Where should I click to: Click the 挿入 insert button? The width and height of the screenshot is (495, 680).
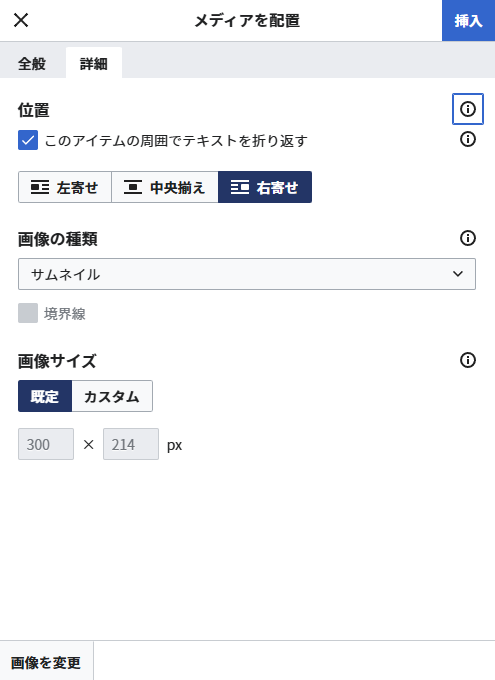click(469, 20)
